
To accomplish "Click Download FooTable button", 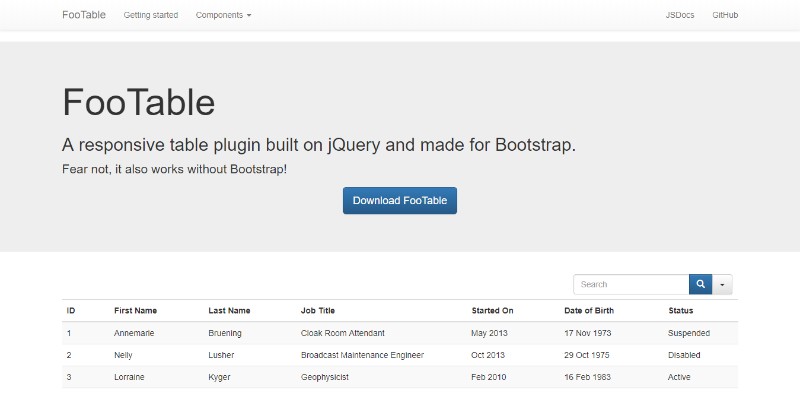I will coord(400,201).
